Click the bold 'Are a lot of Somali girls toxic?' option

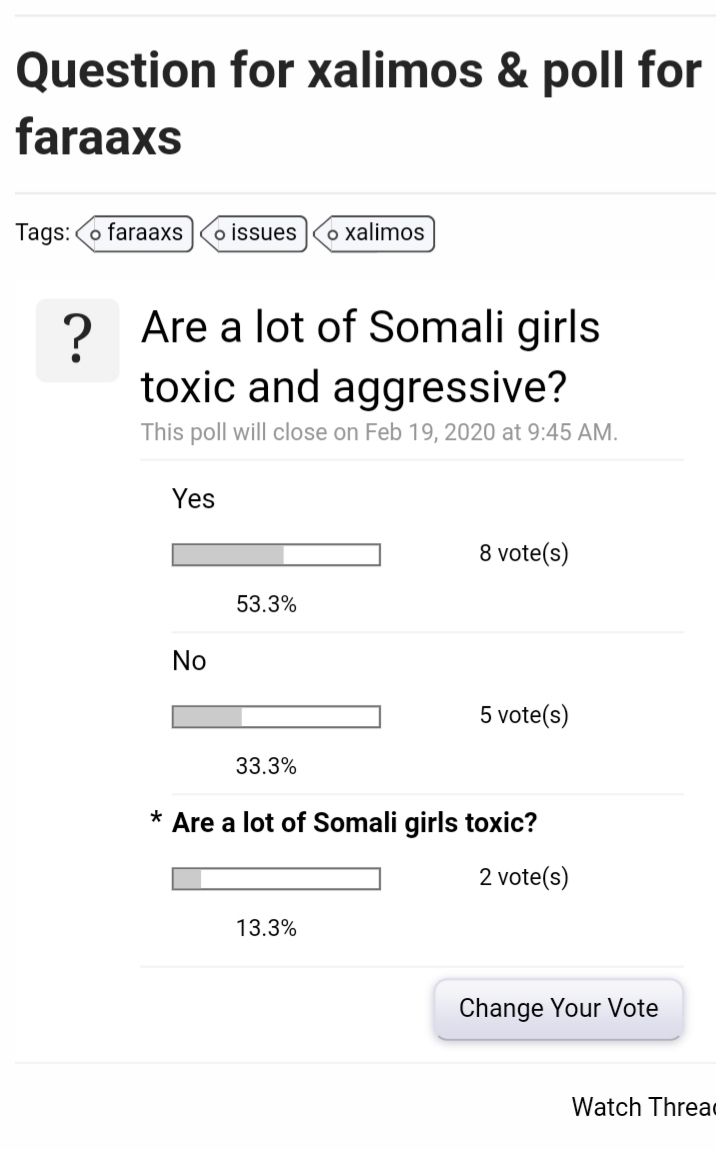[354, 823]
